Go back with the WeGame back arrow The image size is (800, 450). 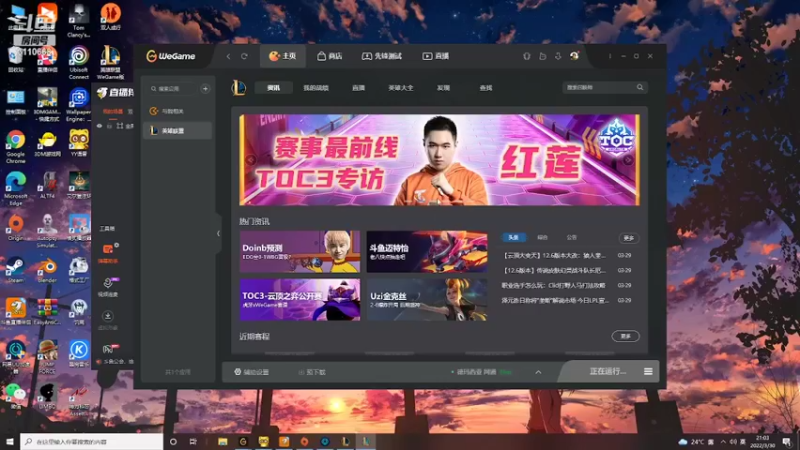(x=228, y=56)
